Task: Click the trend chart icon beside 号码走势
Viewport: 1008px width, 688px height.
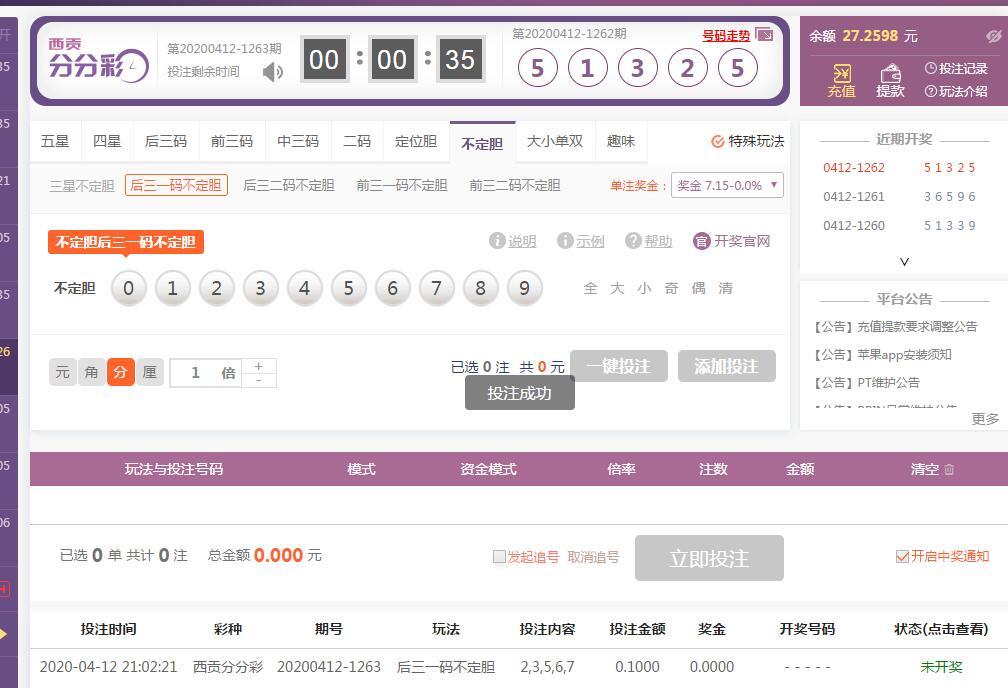Action: (x=764, y=34)
